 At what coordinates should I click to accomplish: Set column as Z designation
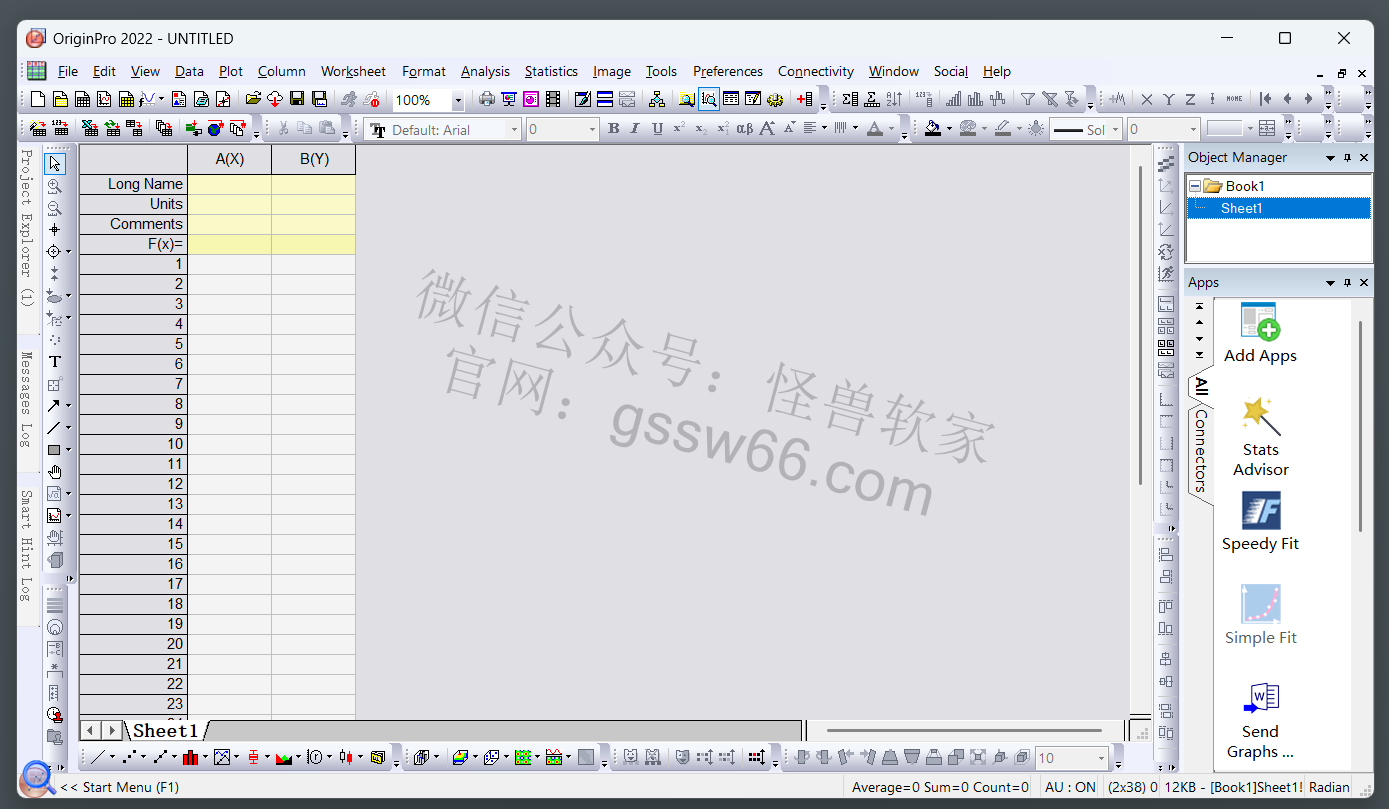1191,99
